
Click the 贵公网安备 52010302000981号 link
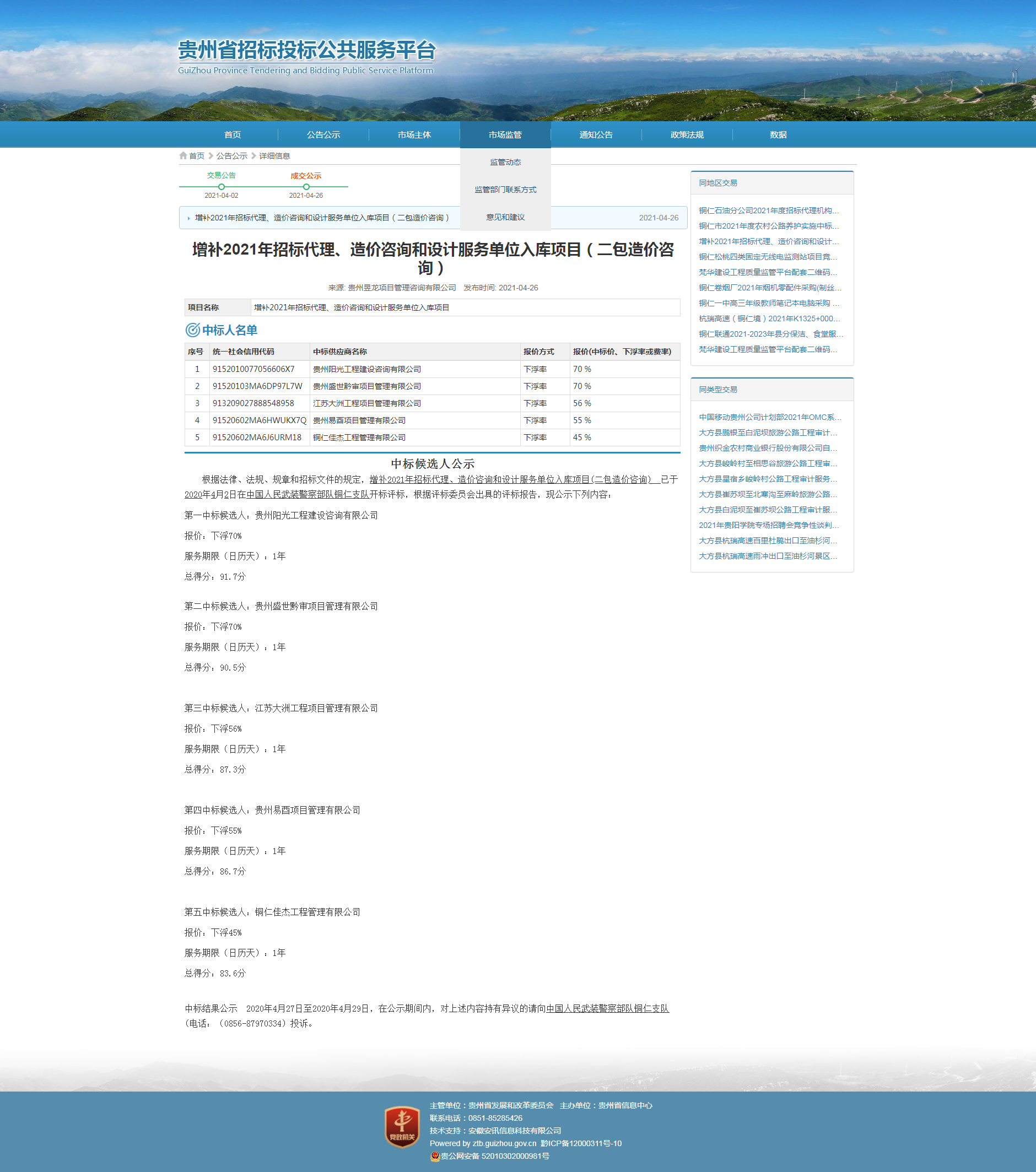point(495,1156)
